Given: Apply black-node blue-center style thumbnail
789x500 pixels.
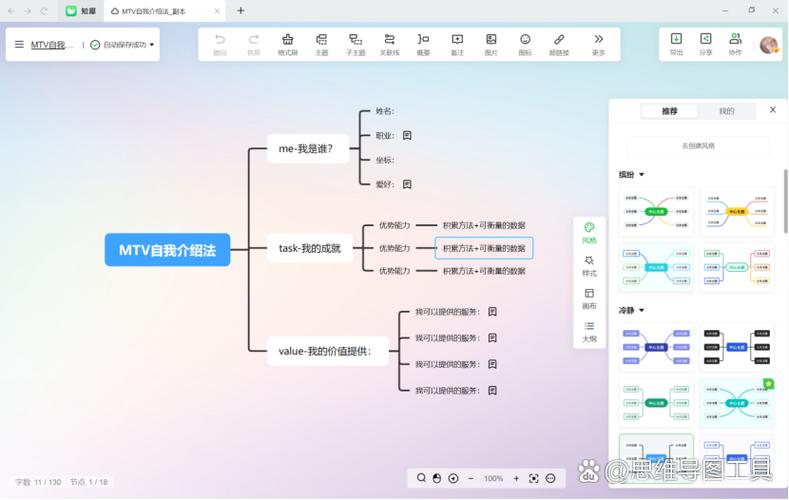Looking at the screenshot, I should tap(737, 347).
